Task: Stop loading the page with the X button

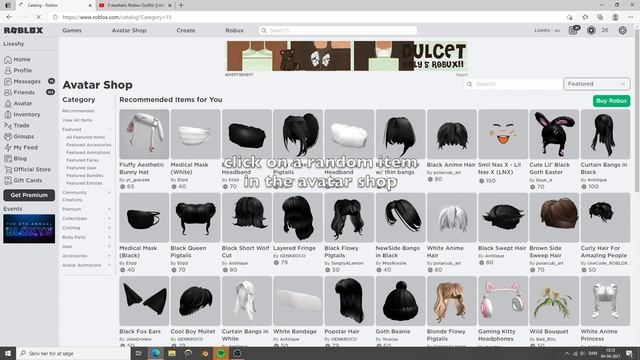Action: (x=38, y=17)
